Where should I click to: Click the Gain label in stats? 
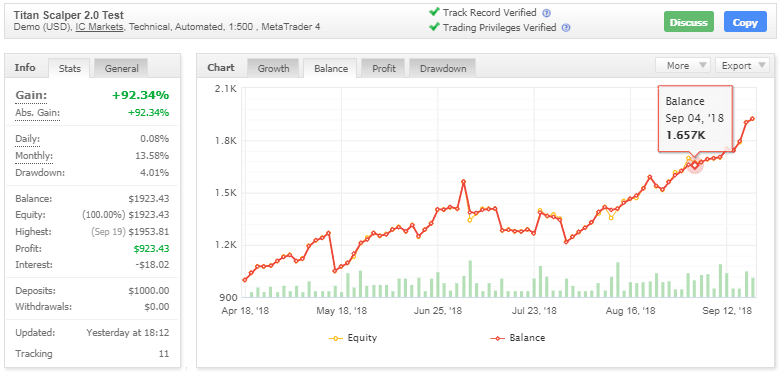pyautogui.click(x=31, y=95)
